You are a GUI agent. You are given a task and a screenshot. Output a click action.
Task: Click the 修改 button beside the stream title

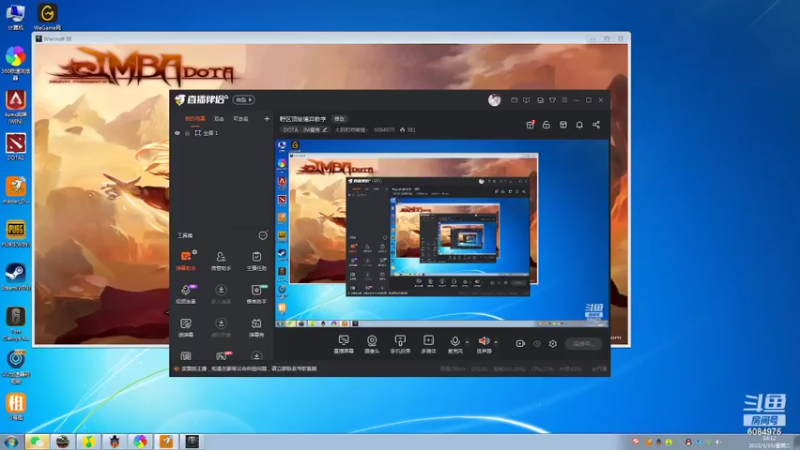pos(340,119)
